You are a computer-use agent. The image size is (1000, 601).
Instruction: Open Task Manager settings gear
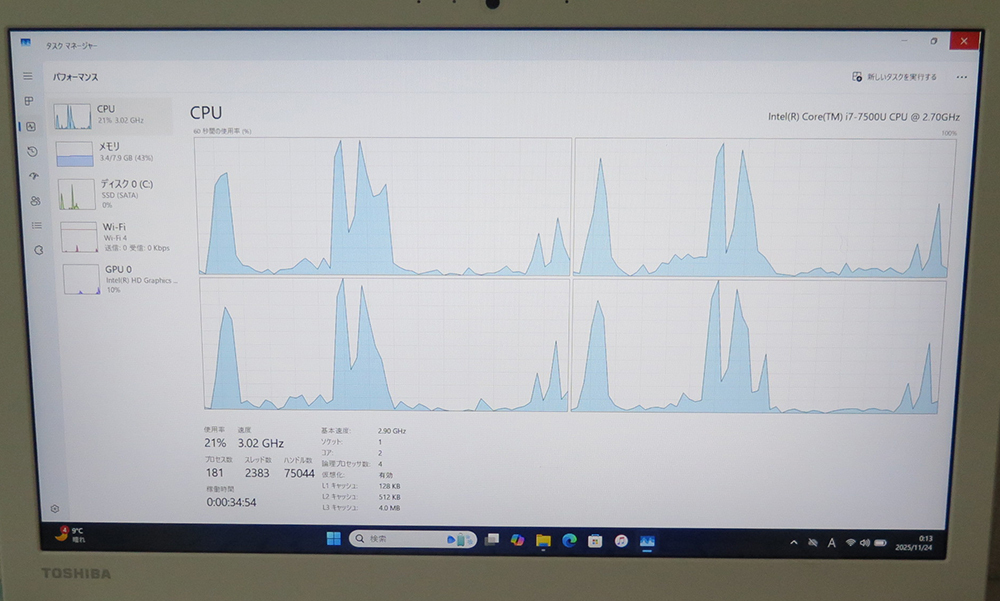pyautogui.click(x=55, y=508)
